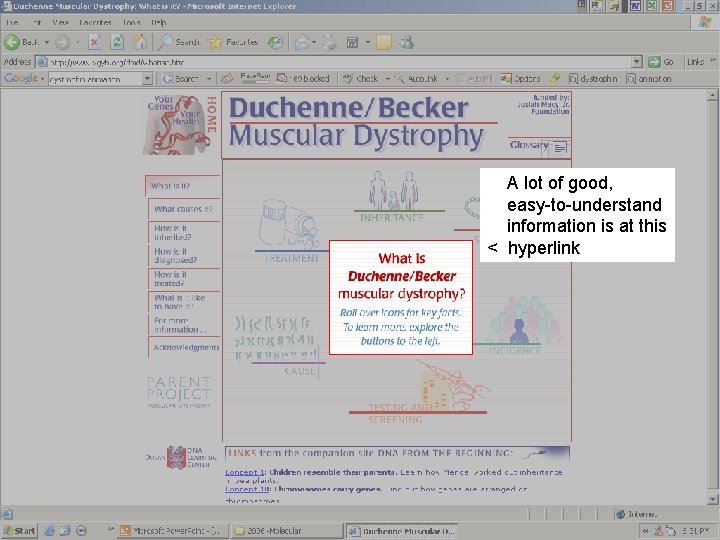720x540 pixels.
Task: Click the Edit with Word icon
Action: [x=352, y=43]
